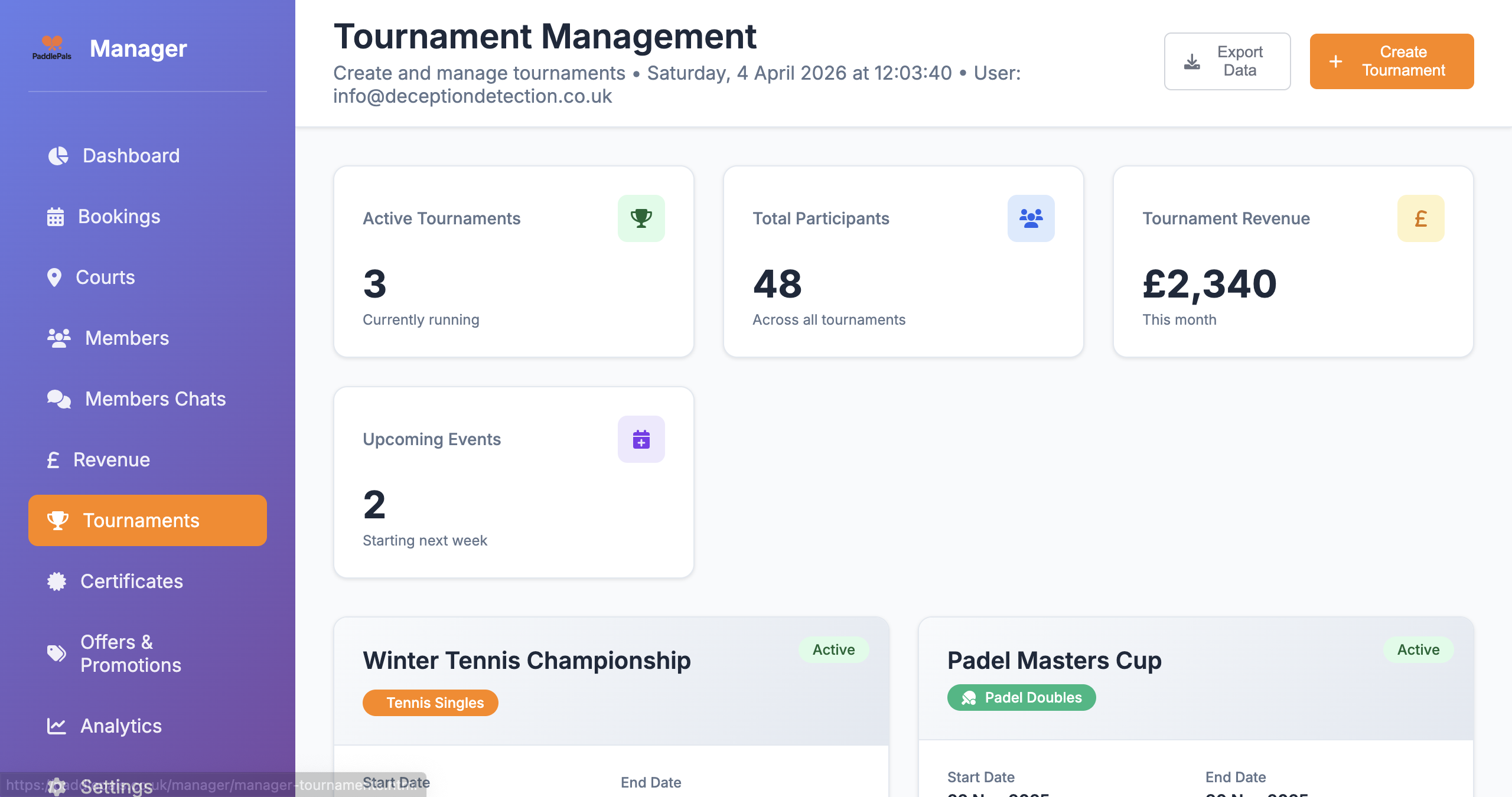Viewport: 1512px width, 797px height.
Task: Click Active status on Padel Masters Cup
Action: click(x=1419, y=649)
